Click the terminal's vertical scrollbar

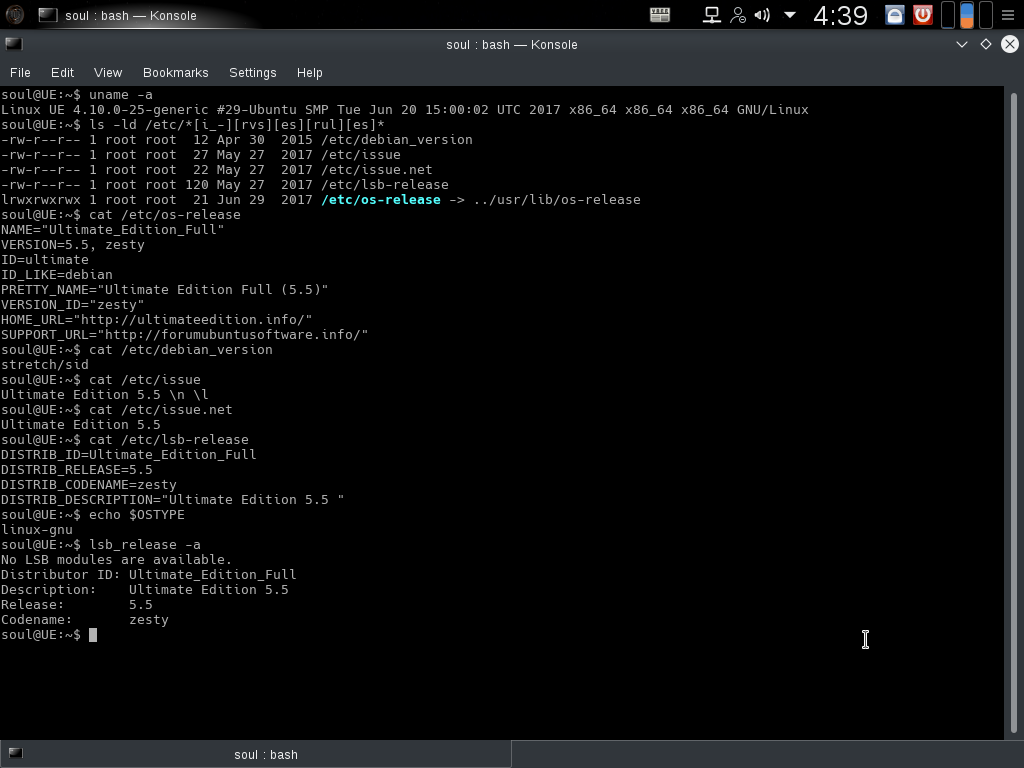[x=1014, y=413]
